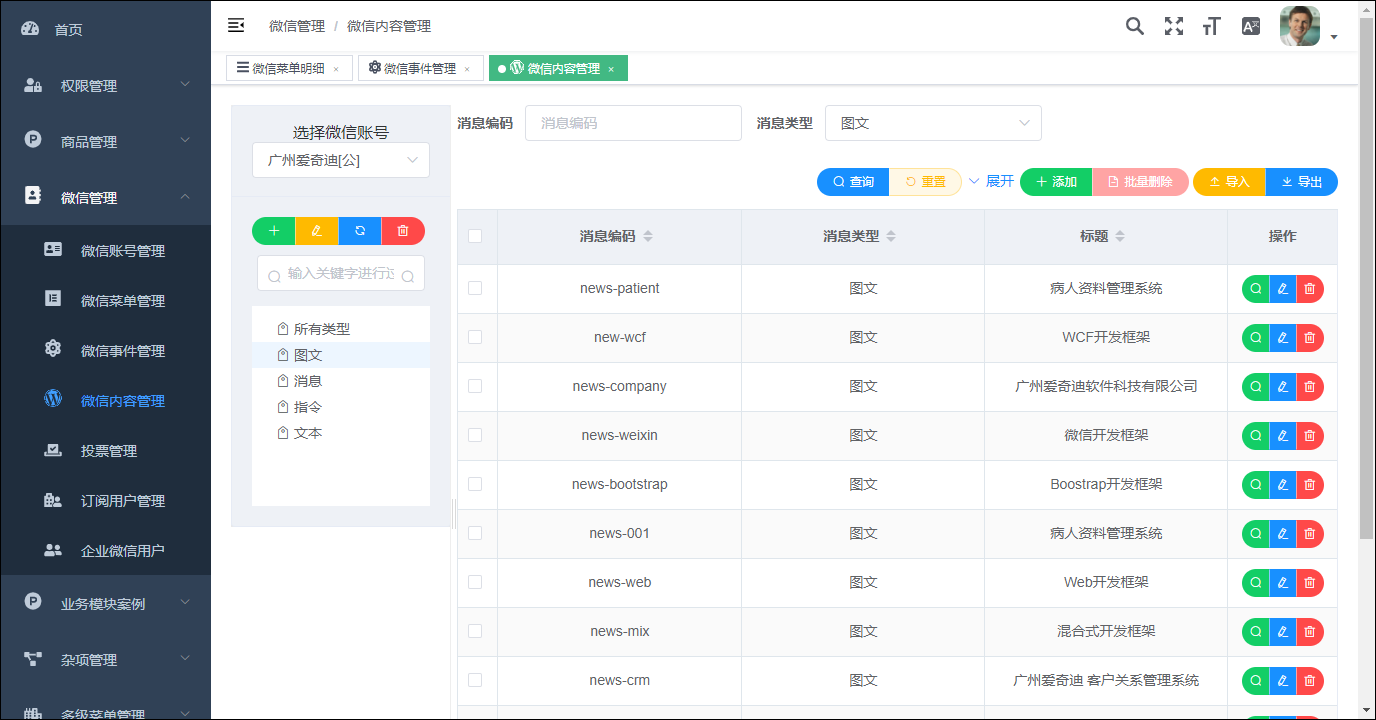This screenshot has height=720, width=1376.
Task: Open the font size setting icon
Action: pos(1212,26)
